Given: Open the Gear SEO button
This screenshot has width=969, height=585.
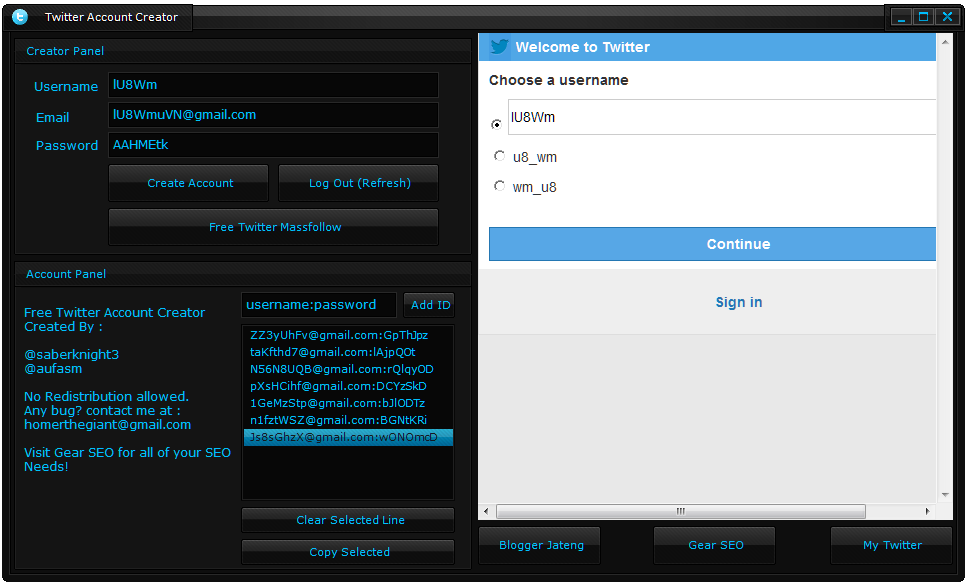Looking at the screenshot, I should click(x=715, y=545).
